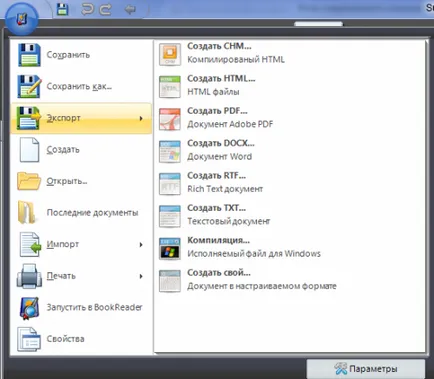Screen dimensions: 434x379
Task: Expand the Экспорт submenu arrow
Action: (141, 118)
